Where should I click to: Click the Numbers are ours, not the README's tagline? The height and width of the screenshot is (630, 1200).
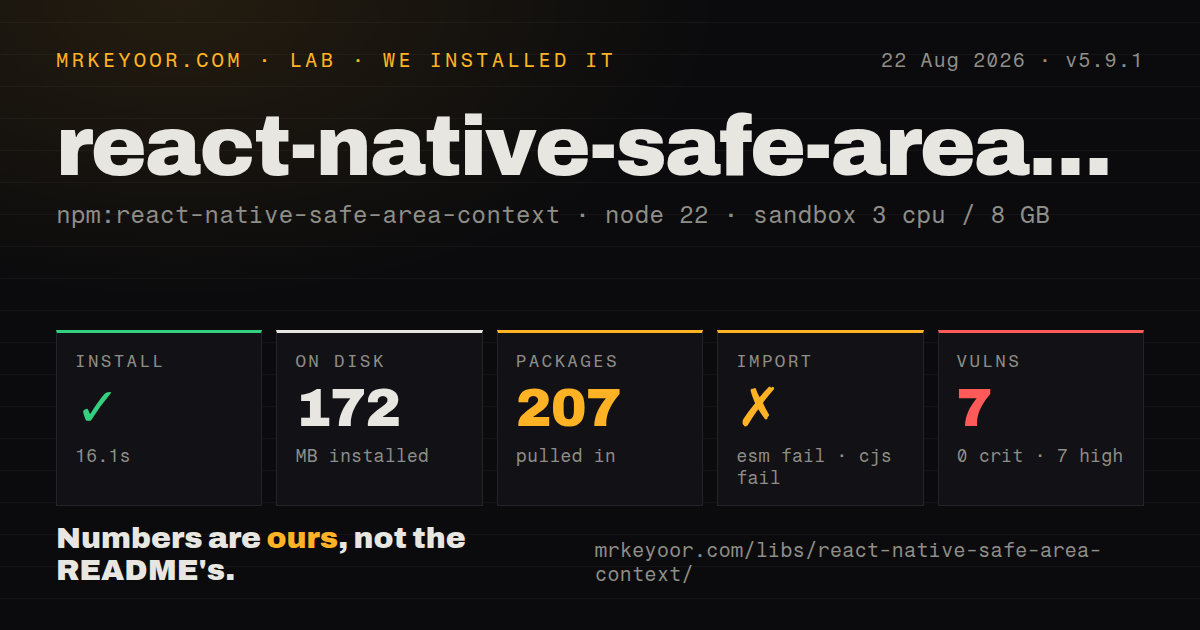point(261,555)
